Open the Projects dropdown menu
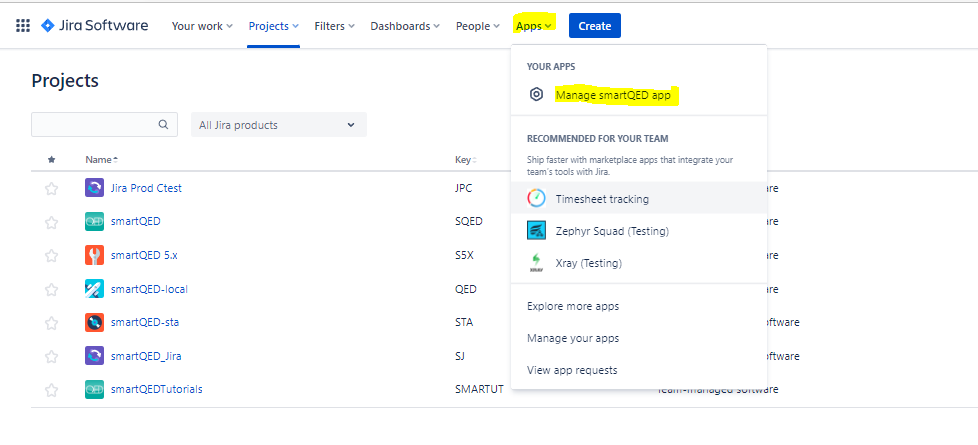 pos(274,26)
